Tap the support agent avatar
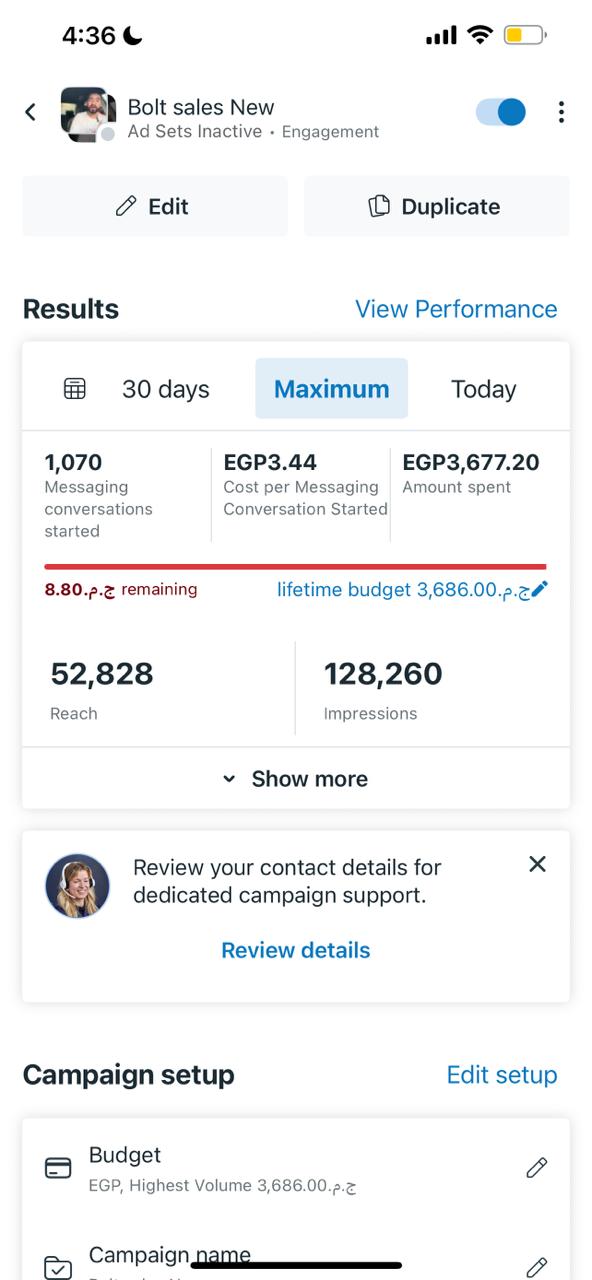 [x=77, y=886]
